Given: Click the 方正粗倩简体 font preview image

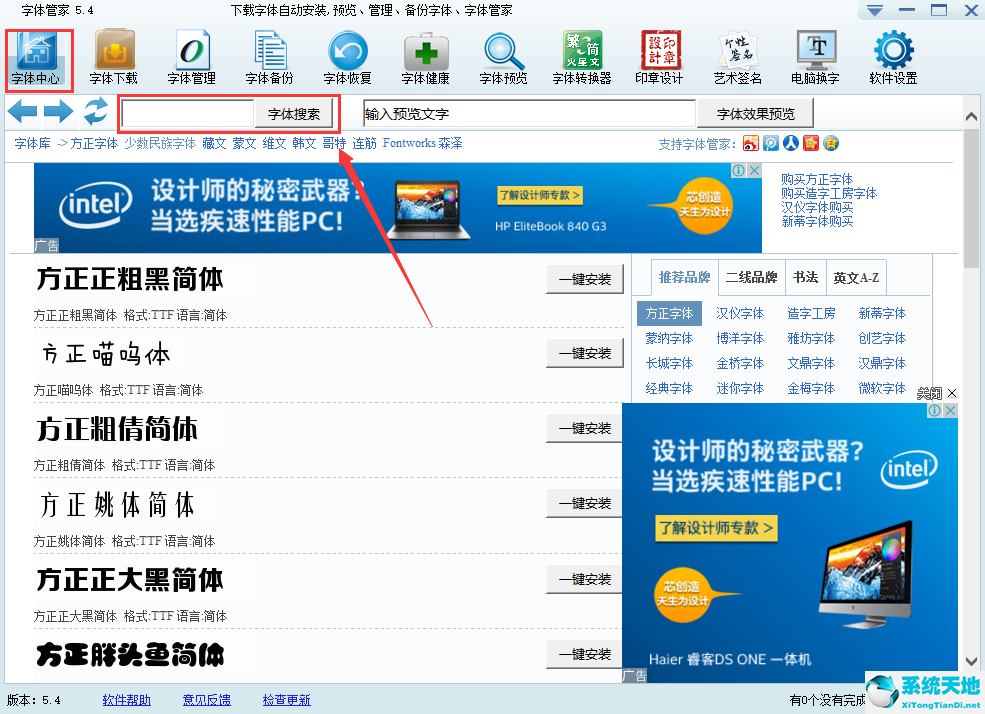Looking at the screenshot, I should tap(117, 430).
